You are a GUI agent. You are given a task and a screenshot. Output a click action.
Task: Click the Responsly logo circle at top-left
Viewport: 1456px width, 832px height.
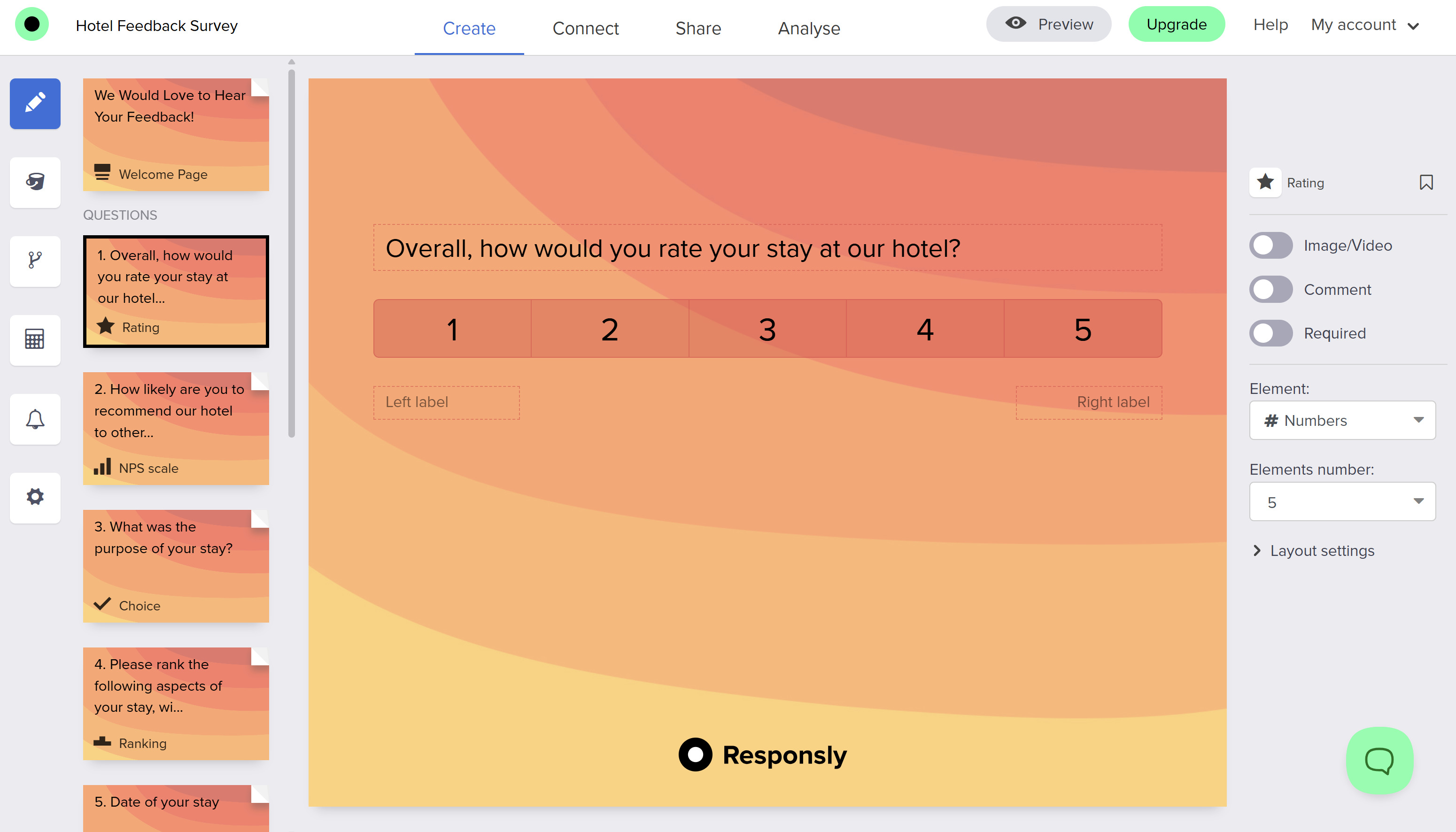32,24
